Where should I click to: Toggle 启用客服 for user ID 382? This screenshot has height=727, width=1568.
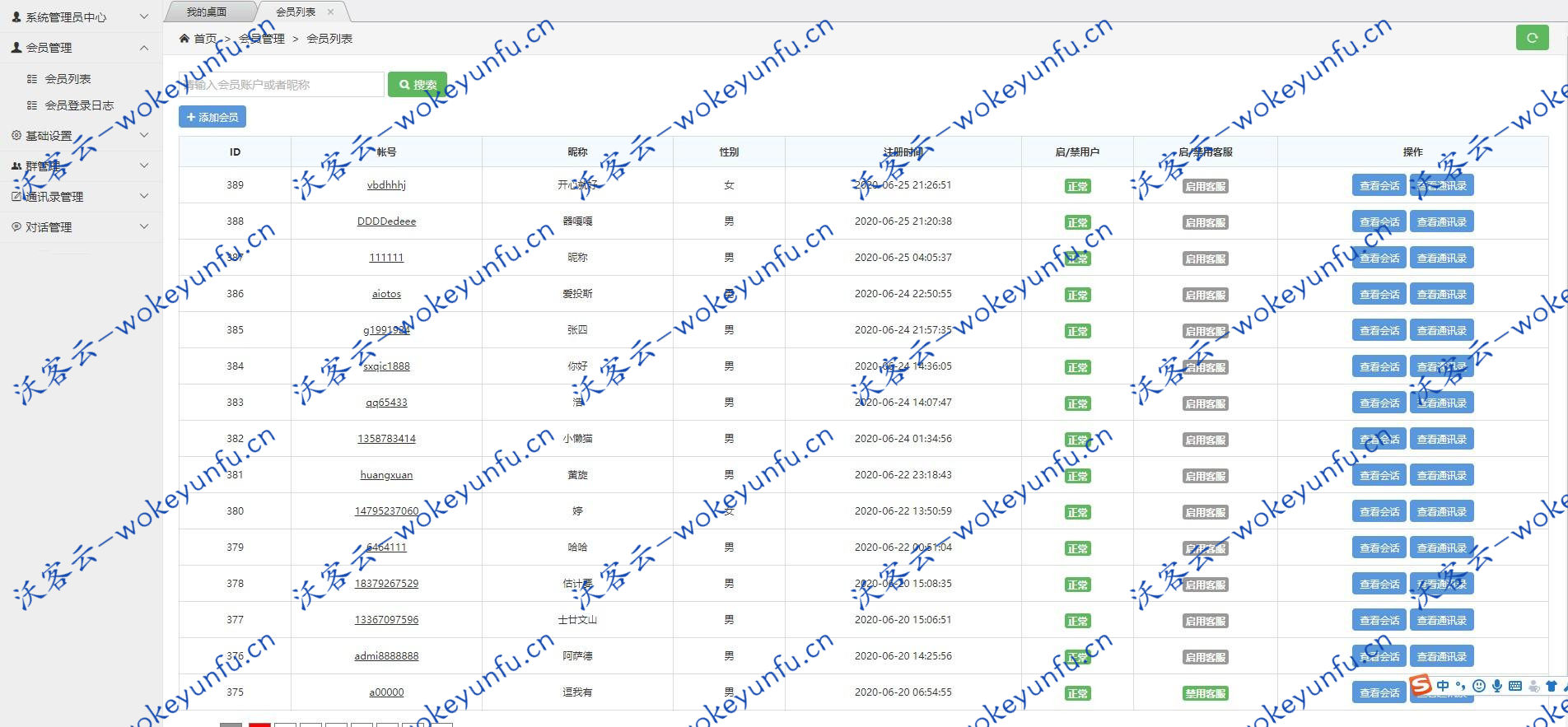click(1206, 440)
